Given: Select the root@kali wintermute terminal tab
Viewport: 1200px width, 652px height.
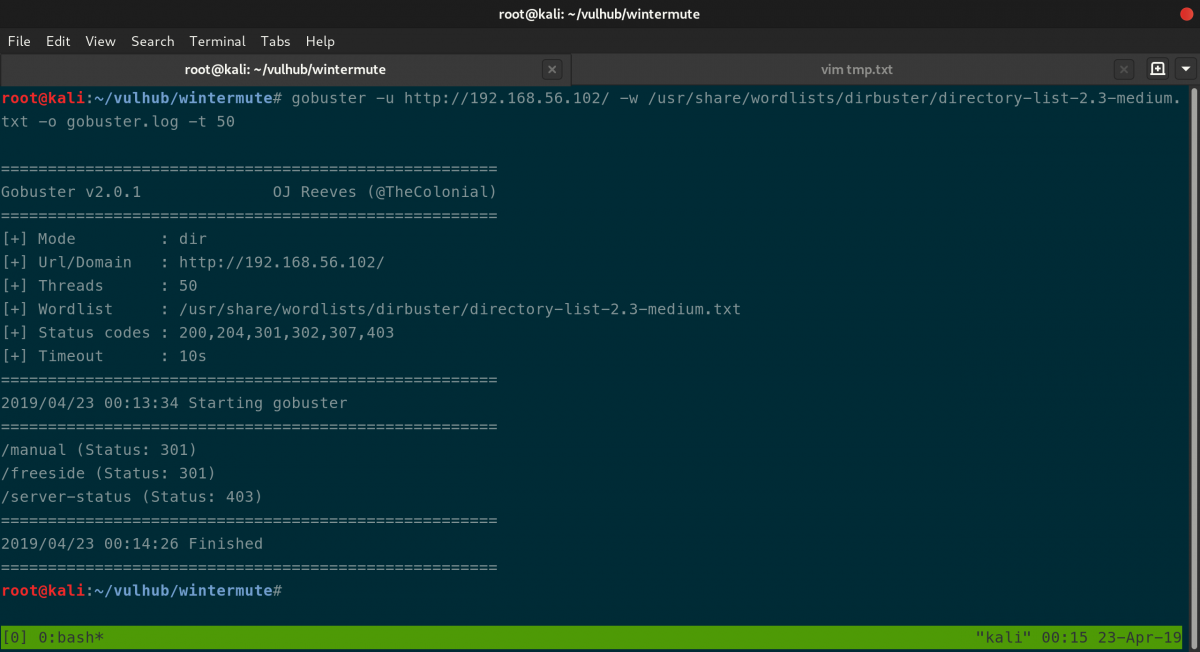Looking at the screenshot, I should (x=285, y=69).
